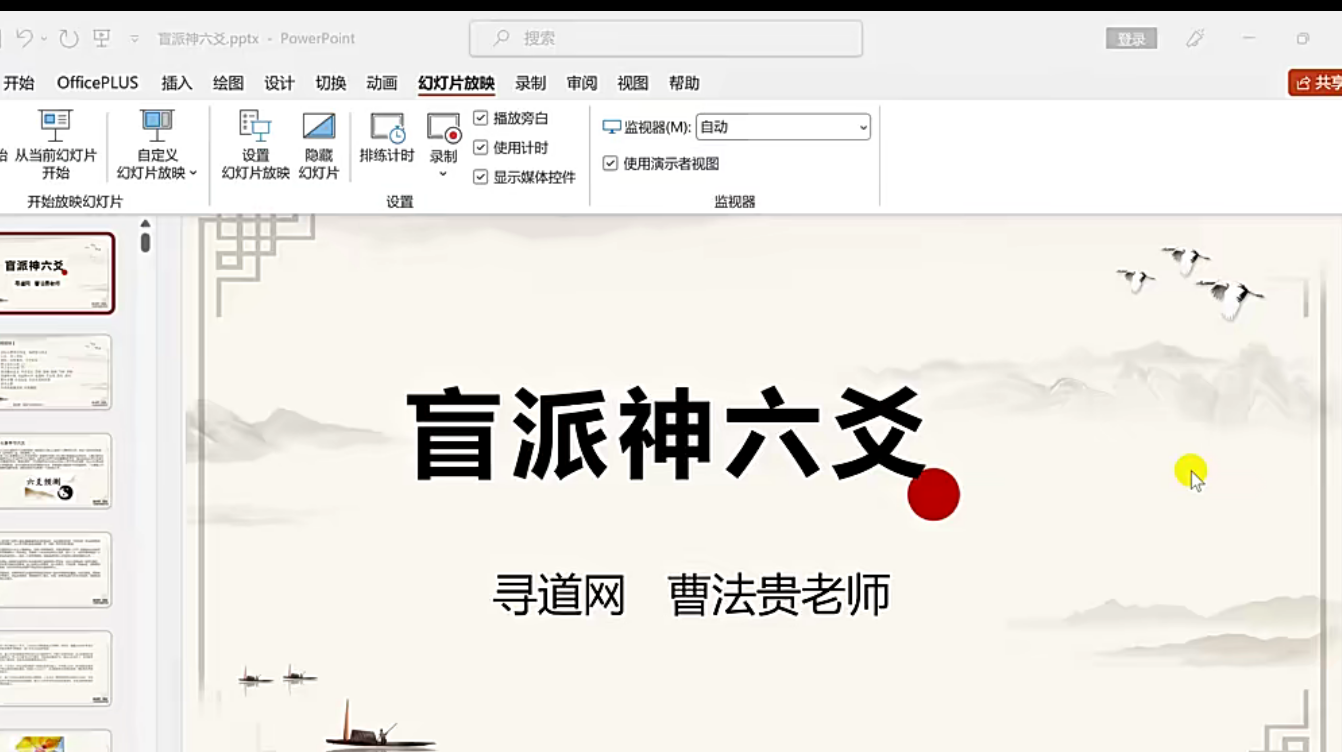The height and width of the screenshot is (752, 1342).
Task: Open the 录制 dropdown arrow
Action: click(442, 172)
